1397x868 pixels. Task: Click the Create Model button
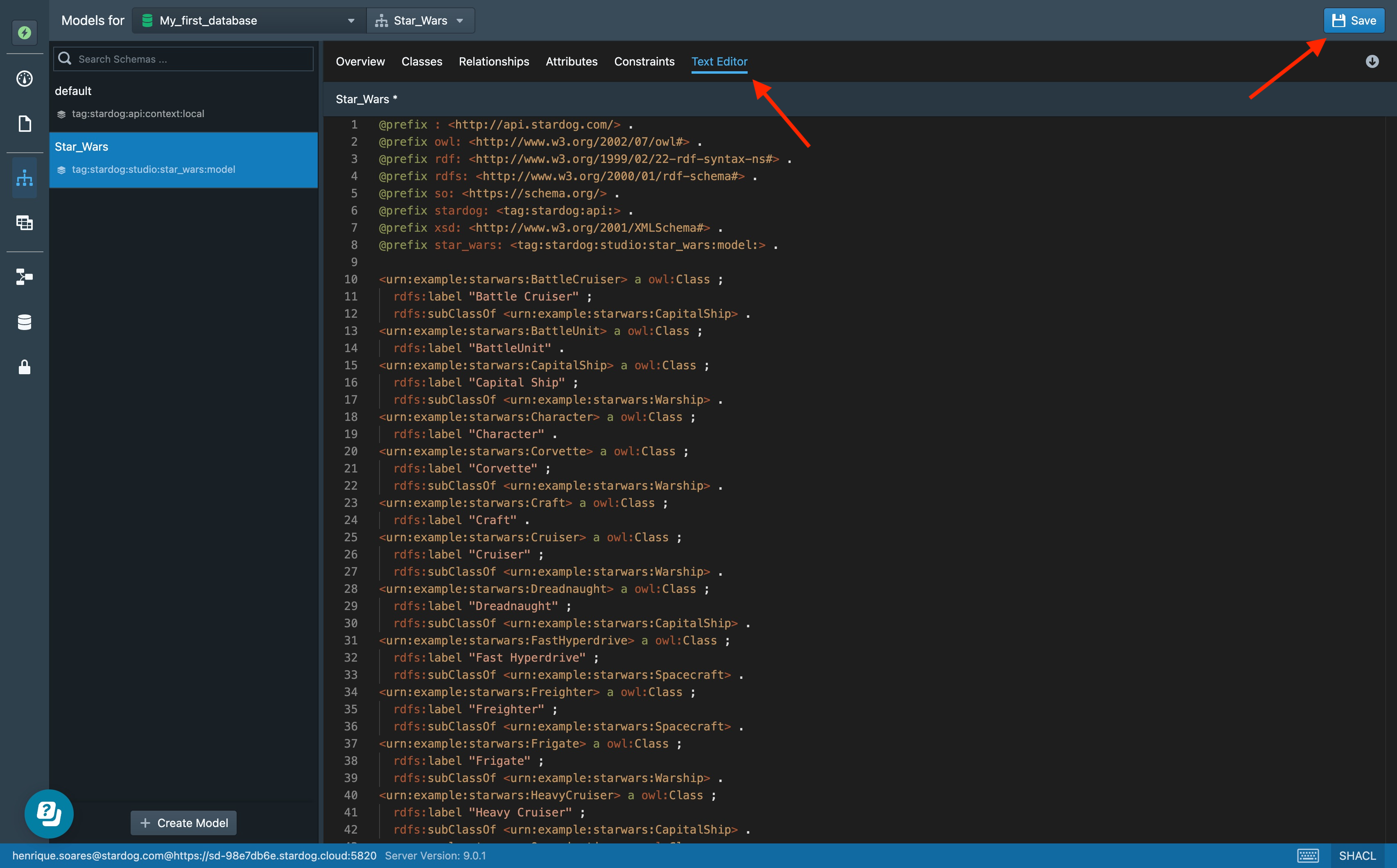(x=184, y=823)
